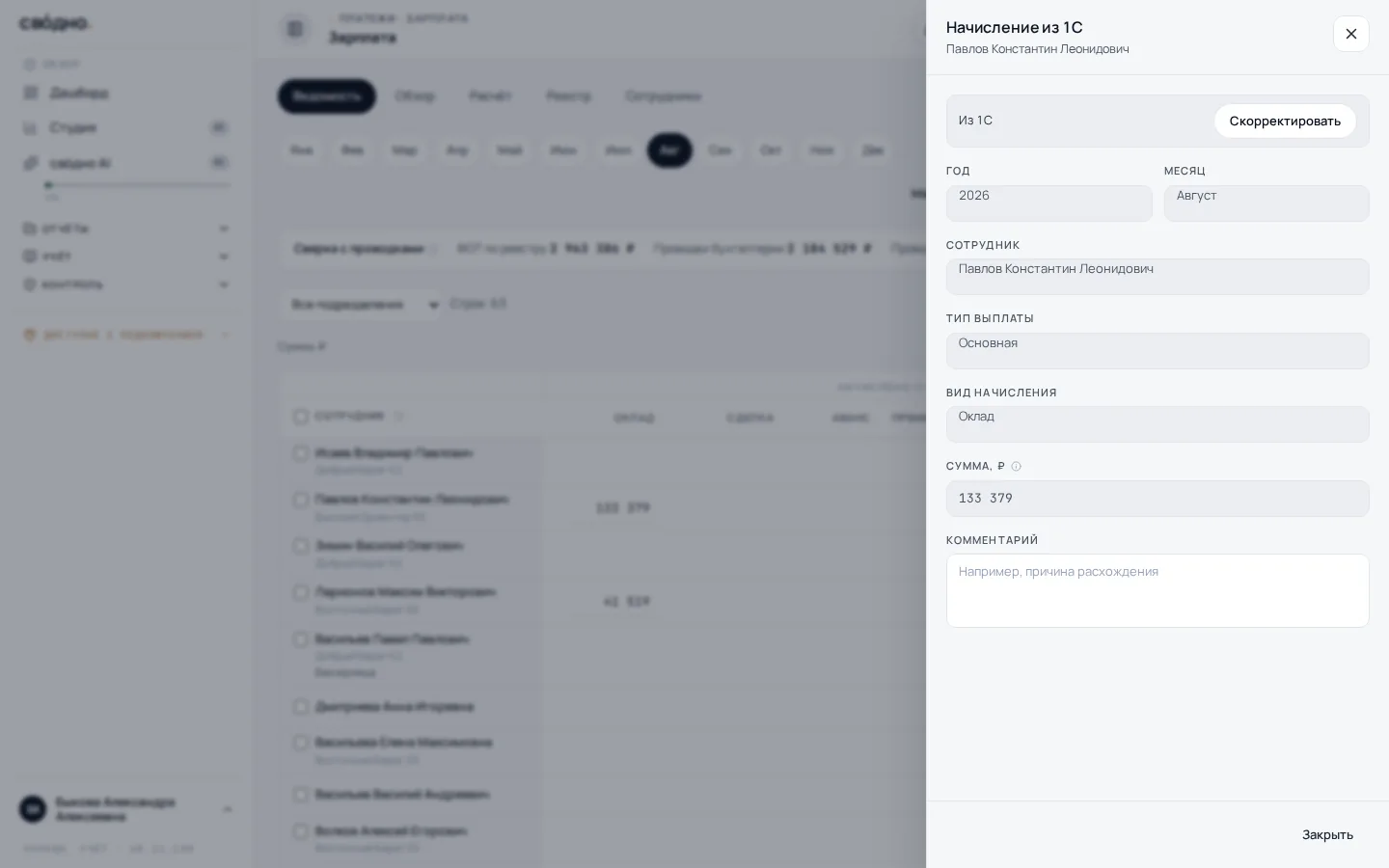Click the Скорректировать button
The width and height of the screenshot is (1389, 868).
[1285, 121]
